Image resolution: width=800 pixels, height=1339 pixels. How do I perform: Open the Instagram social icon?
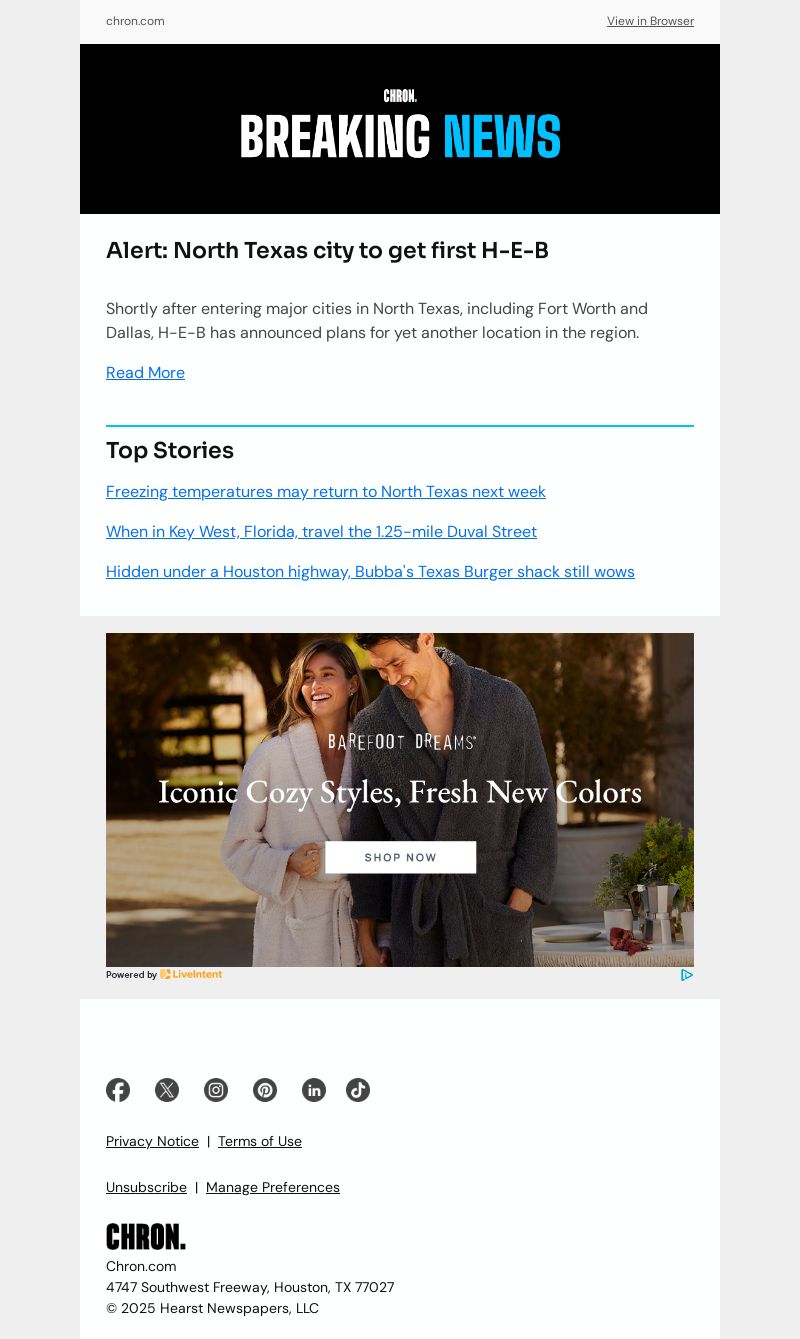coord(216,1090)
